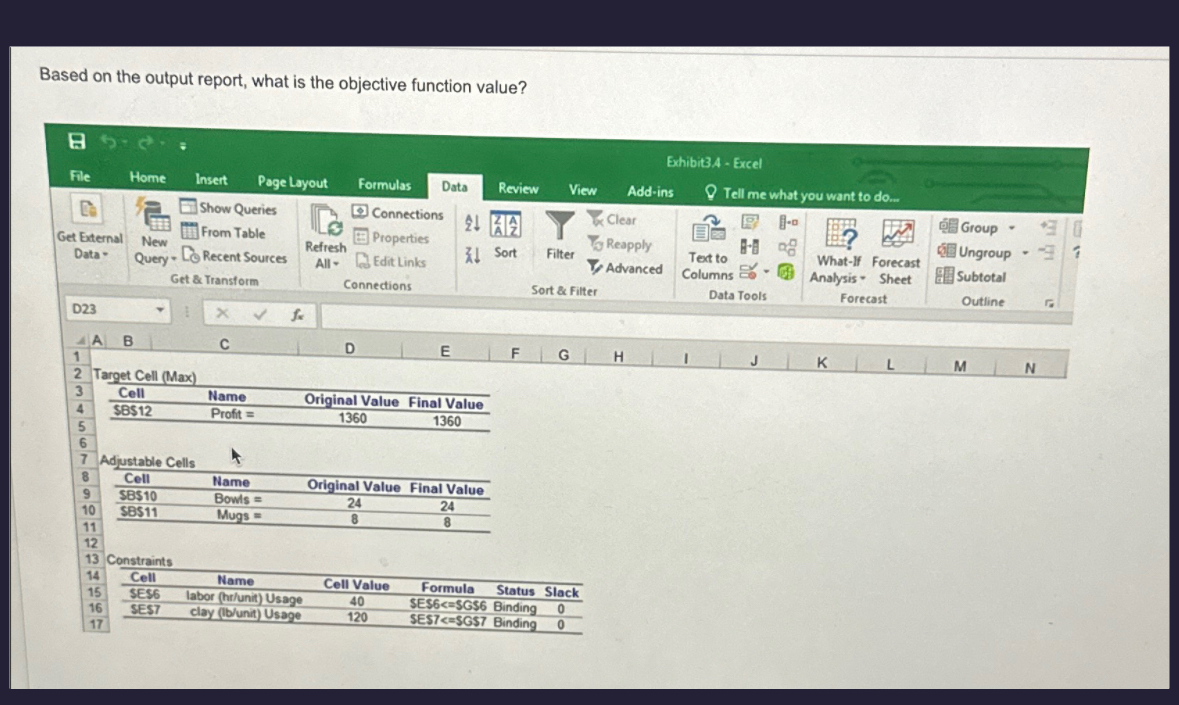The image size is (1179, 705).
Task: Open Advanced filter options
Action: coord(626,268)
